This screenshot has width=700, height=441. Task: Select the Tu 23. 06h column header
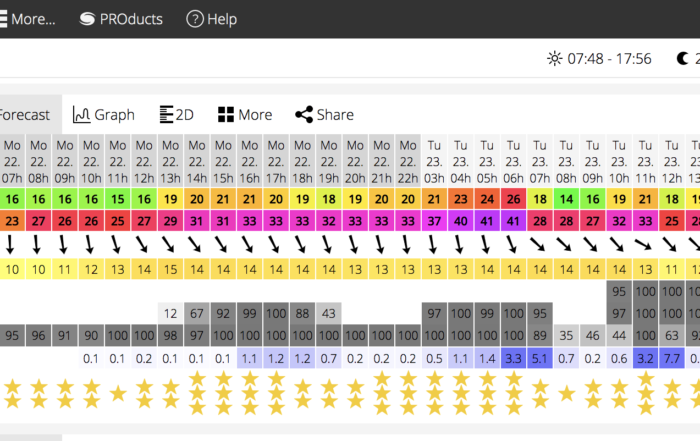(x=513, y=161)
